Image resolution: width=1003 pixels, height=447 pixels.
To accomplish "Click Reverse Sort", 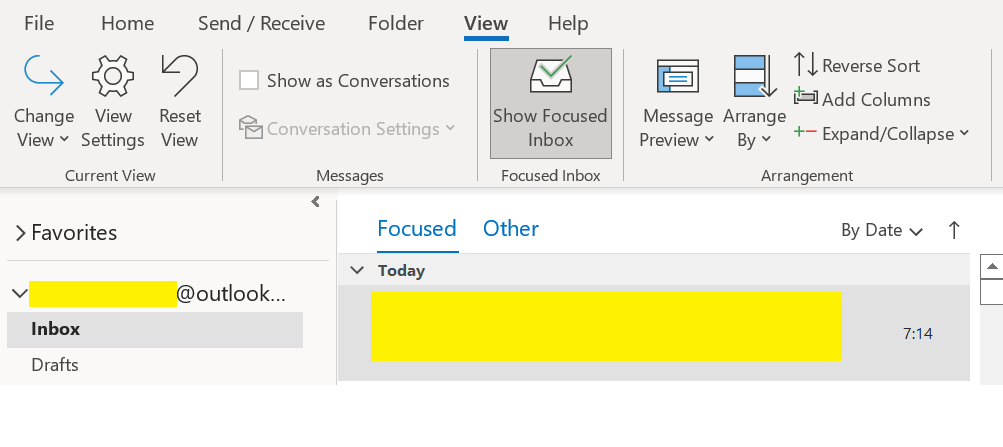I will point(857,66).
